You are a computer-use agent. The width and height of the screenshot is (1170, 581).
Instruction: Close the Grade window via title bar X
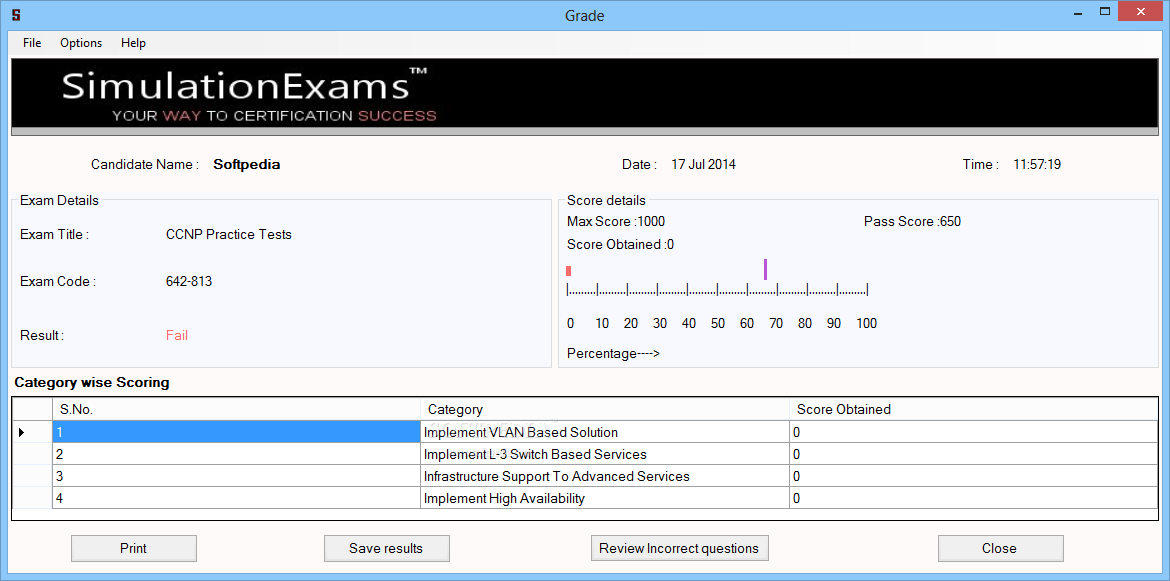pos(1142,11)
